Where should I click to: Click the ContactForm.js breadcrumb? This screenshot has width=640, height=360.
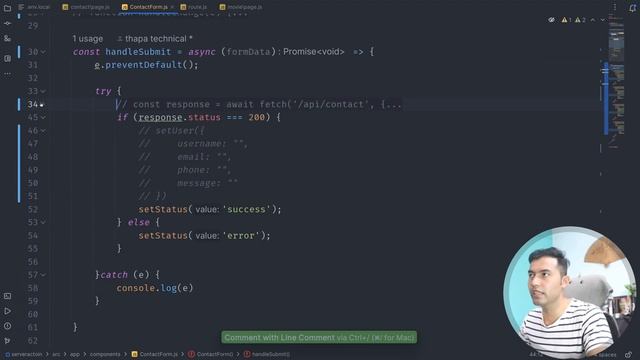pyautogui.click(x=155, y=354)
